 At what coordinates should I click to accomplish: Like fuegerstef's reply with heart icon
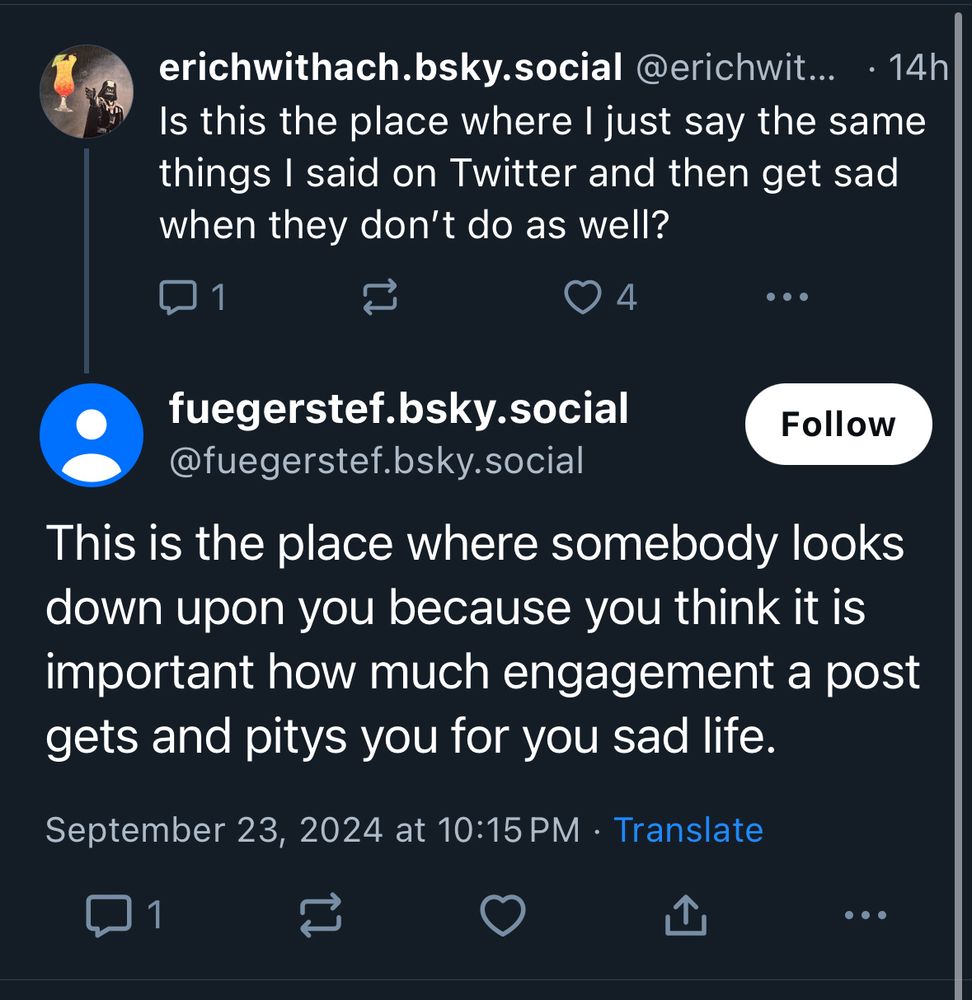(503, 914)
